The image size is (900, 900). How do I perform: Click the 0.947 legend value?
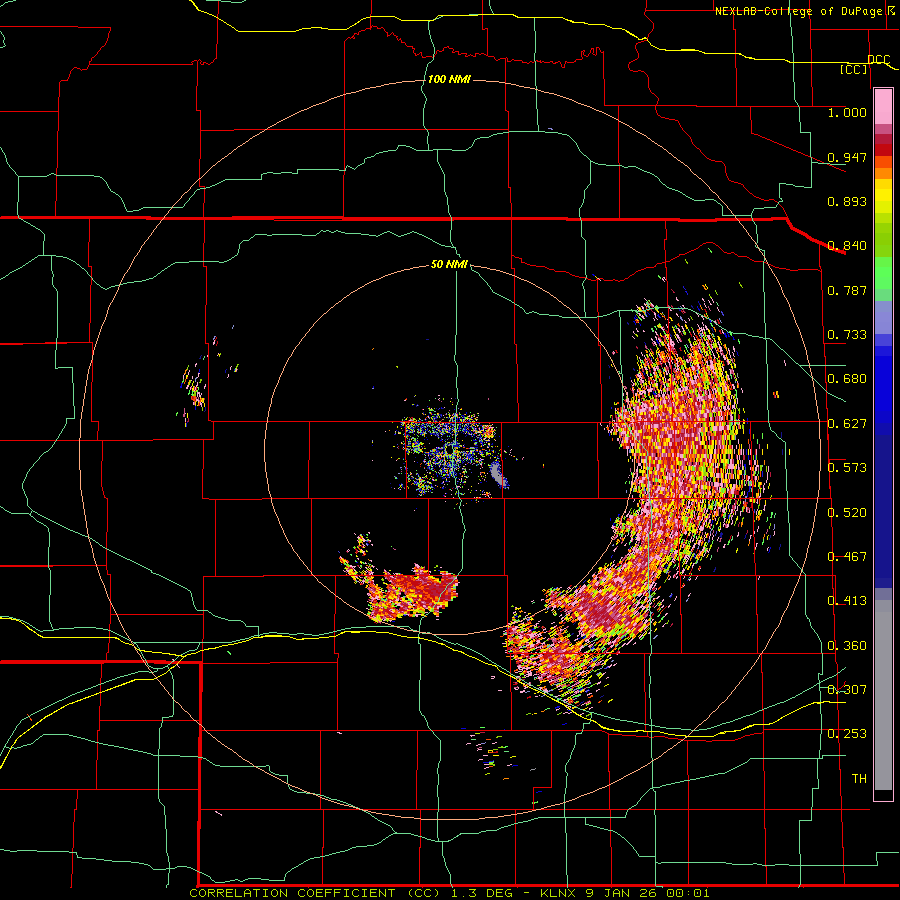click(x=847, y=157)
